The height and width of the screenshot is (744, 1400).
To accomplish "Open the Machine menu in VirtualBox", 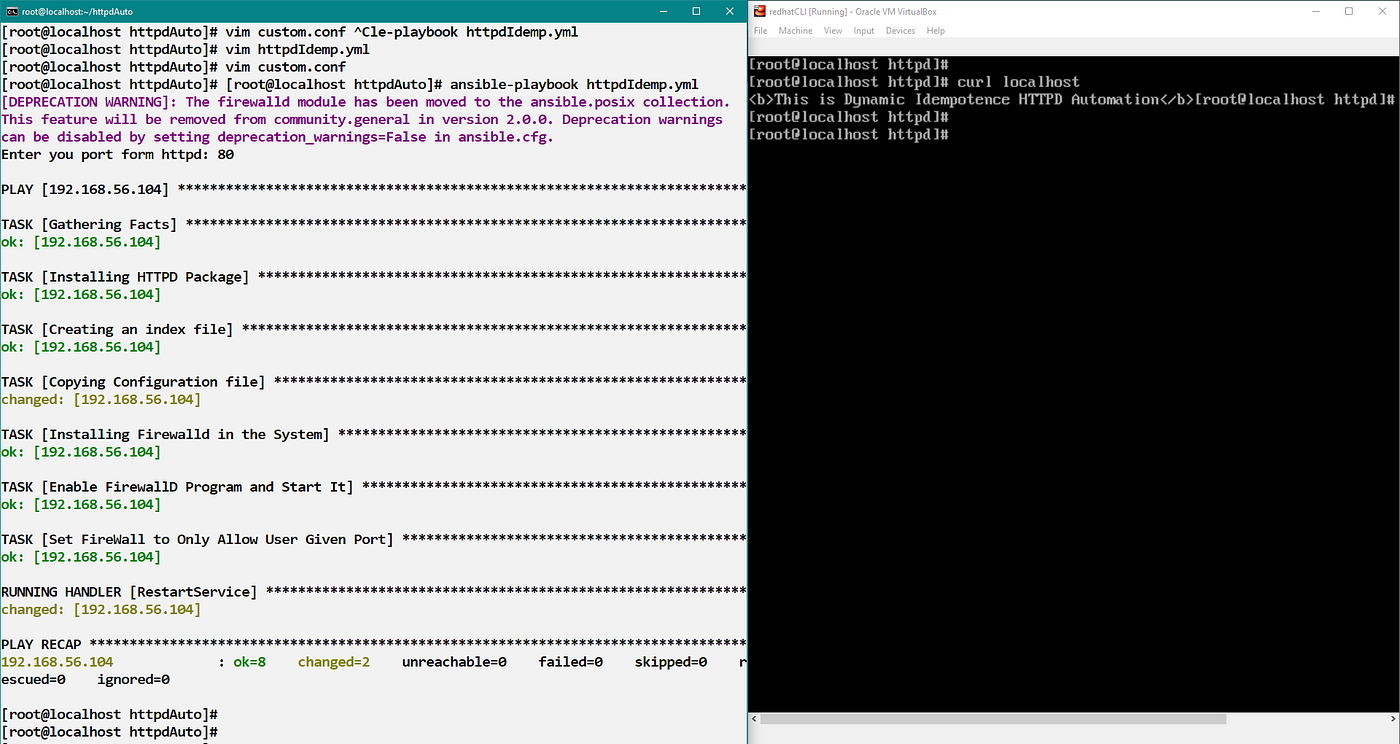I will (x=796, y=31).
